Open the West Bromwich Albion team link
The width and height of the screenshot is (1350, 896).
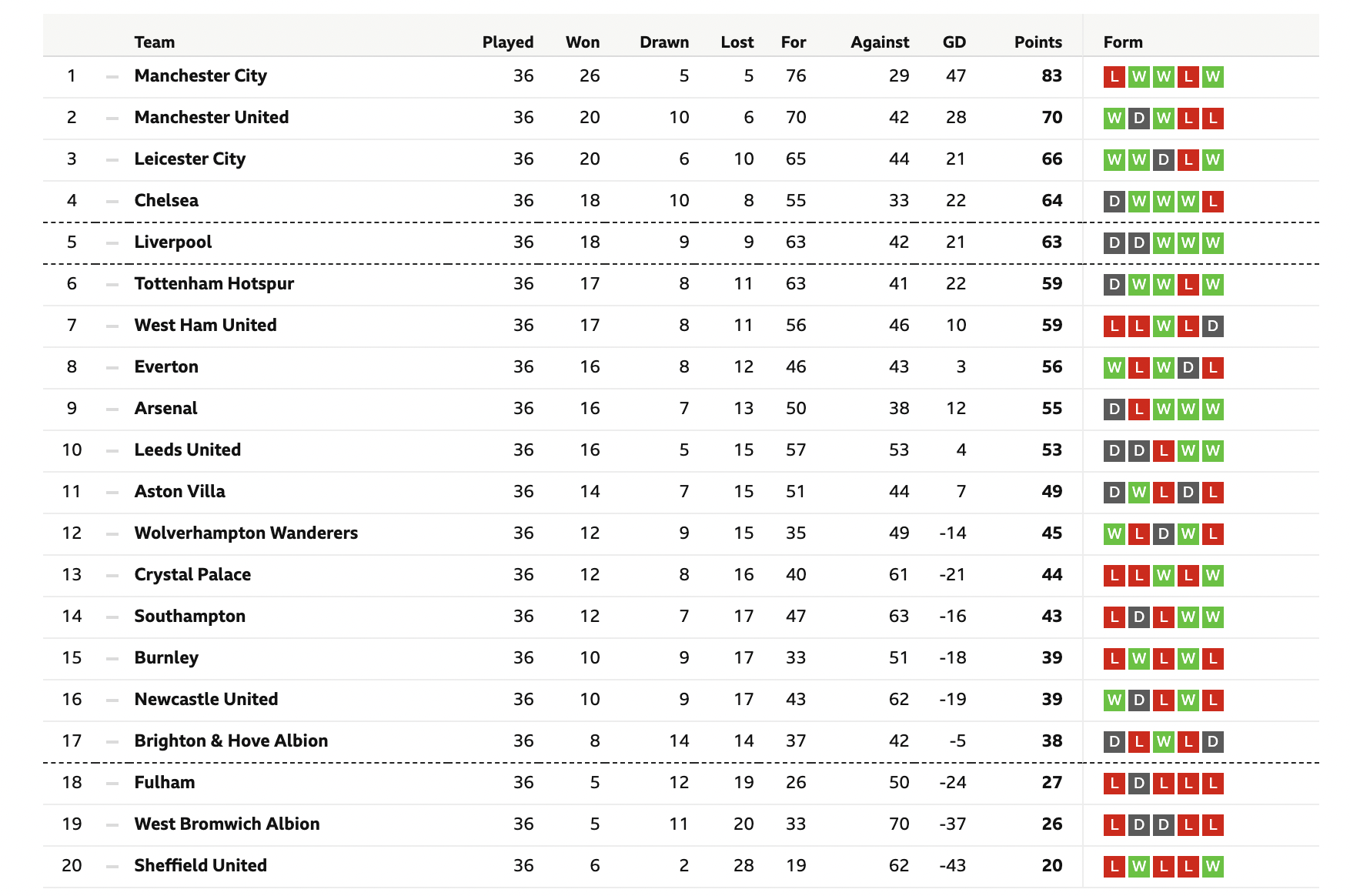click(x=227, y=824)
